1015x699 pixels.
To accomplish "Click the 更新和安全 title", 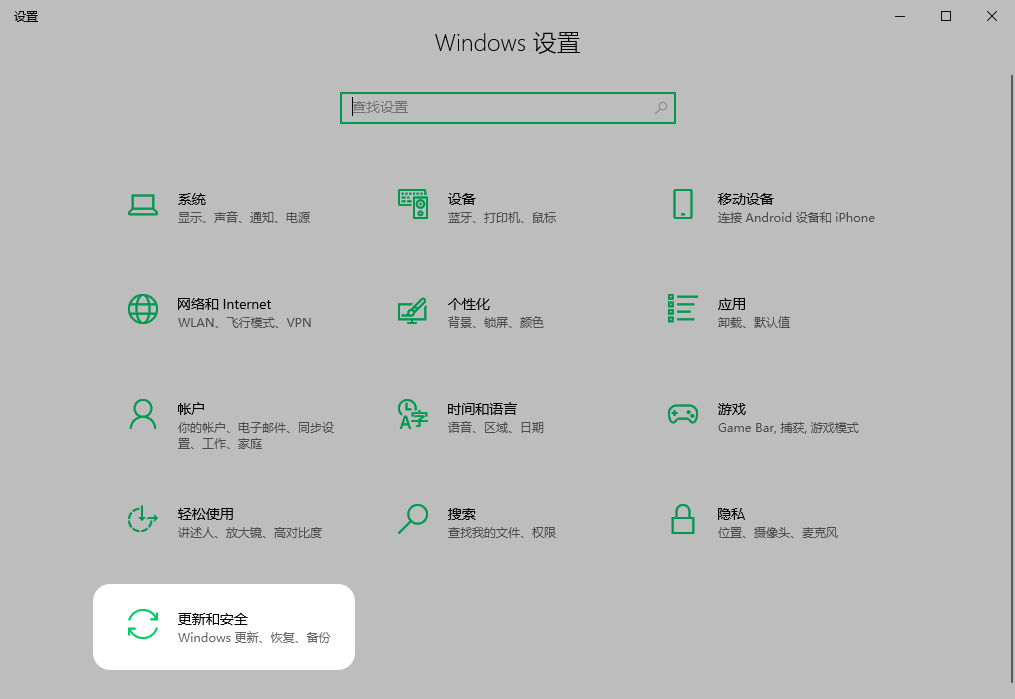I will point(213,619).
